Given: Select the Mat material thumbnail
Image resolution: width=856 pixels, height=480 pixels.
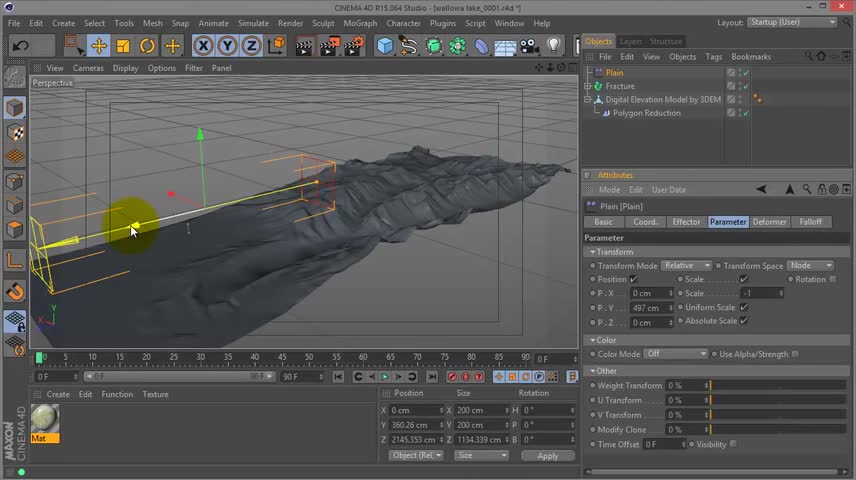Looking at the screenshot, I should (x=44, y=418).
